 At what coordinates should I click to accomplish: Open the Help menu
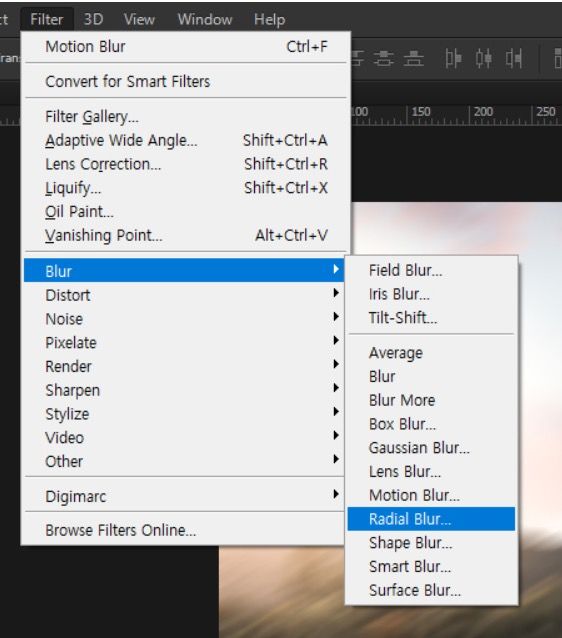click(269, 19)
